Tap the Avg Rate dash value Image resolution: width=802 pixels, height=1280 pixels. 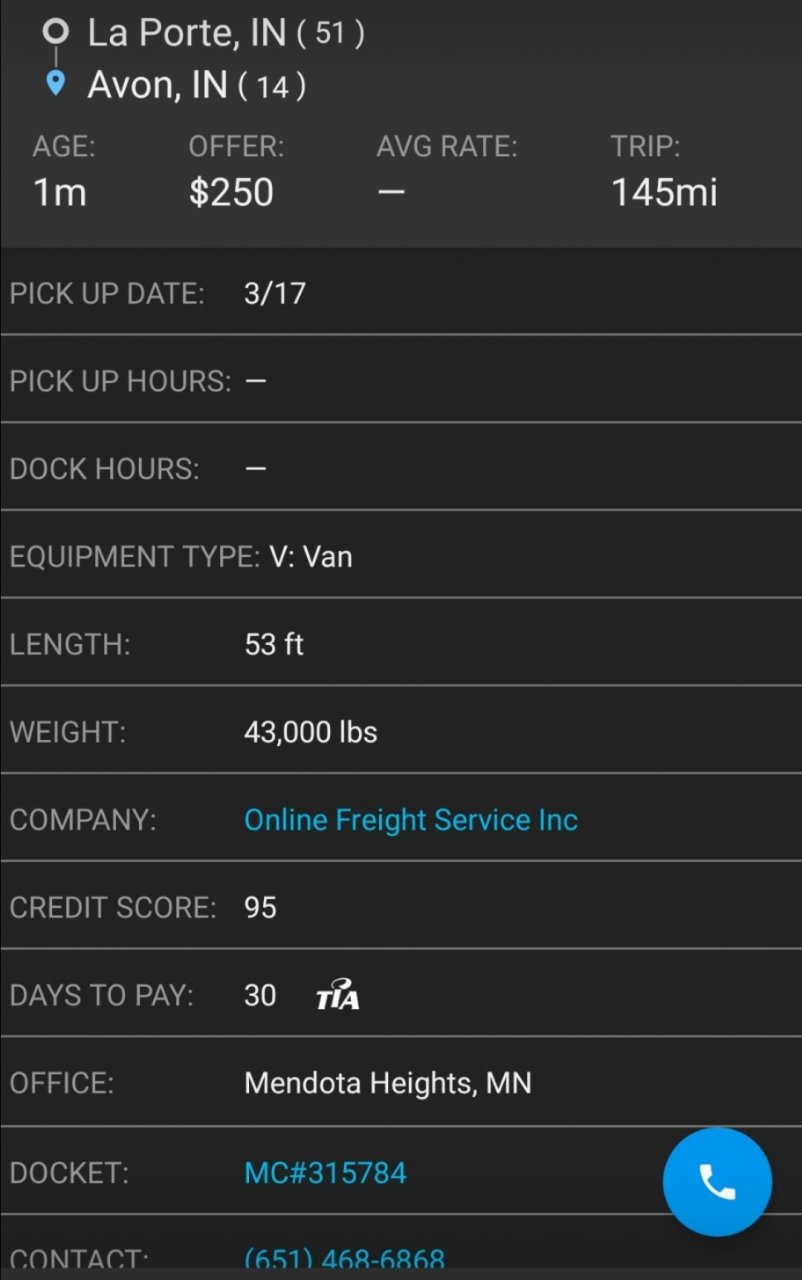pyautogui.click(x=391, y=192)
